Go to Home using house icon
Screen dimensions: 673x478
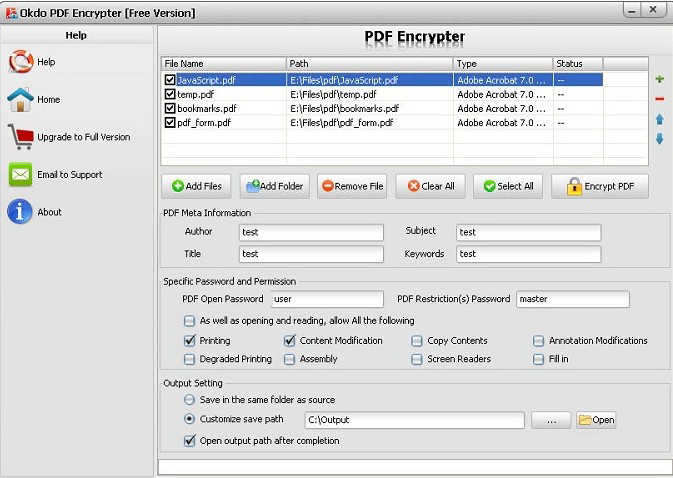(20, 100)
